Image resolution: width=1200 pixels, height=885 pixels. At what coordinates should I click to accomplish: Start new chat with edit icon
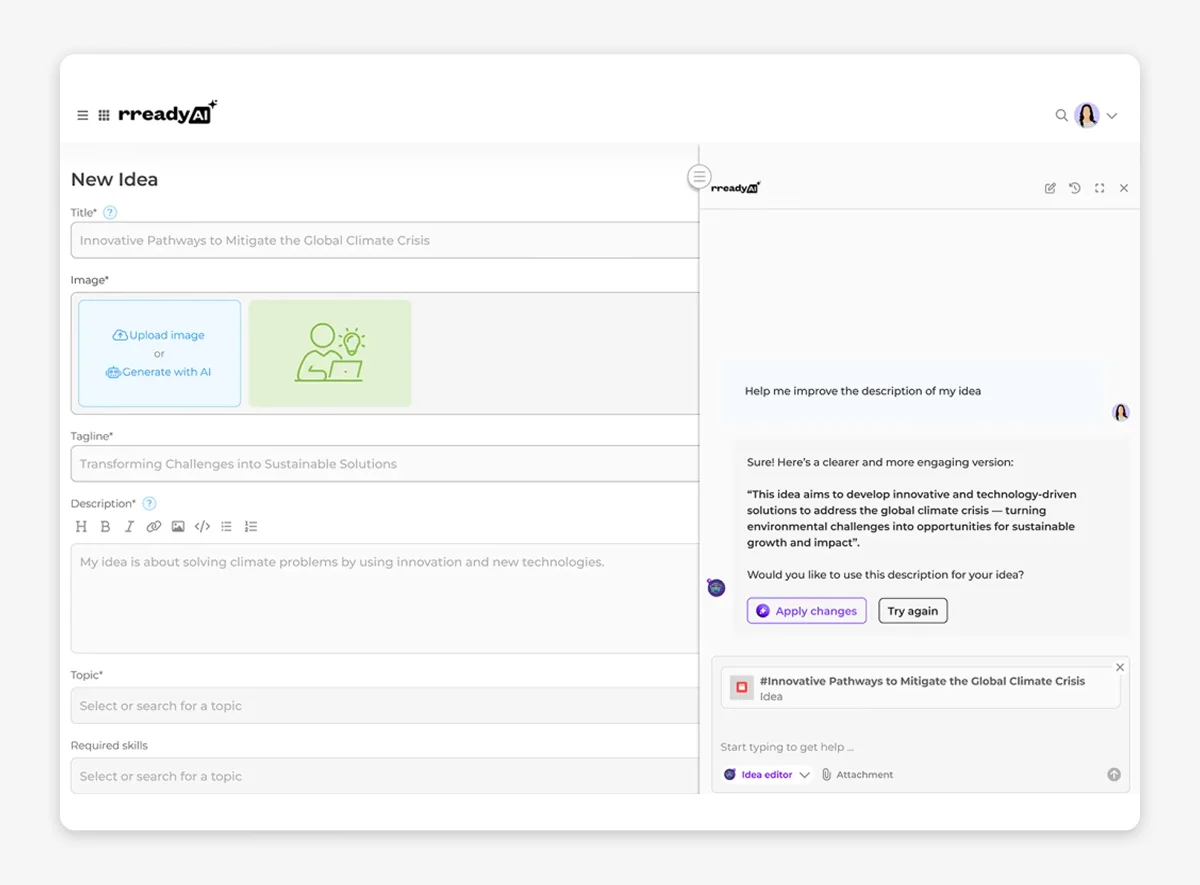point(1050,188)
